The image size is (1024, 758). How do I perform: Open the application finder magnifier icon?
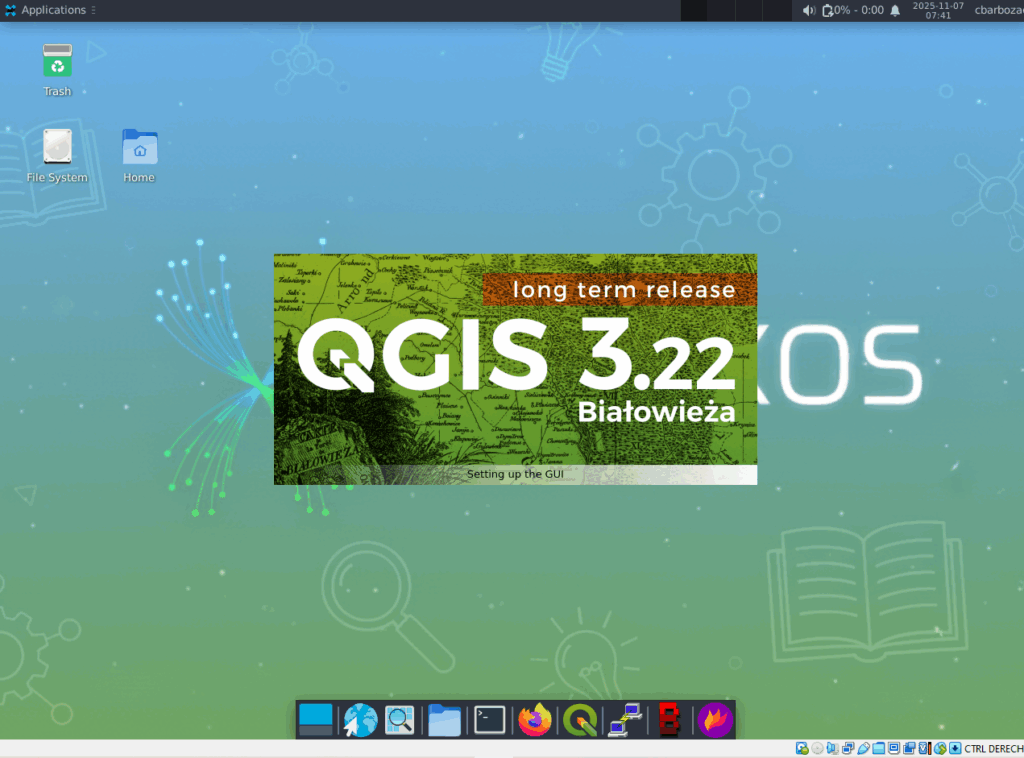click(401, 720)
